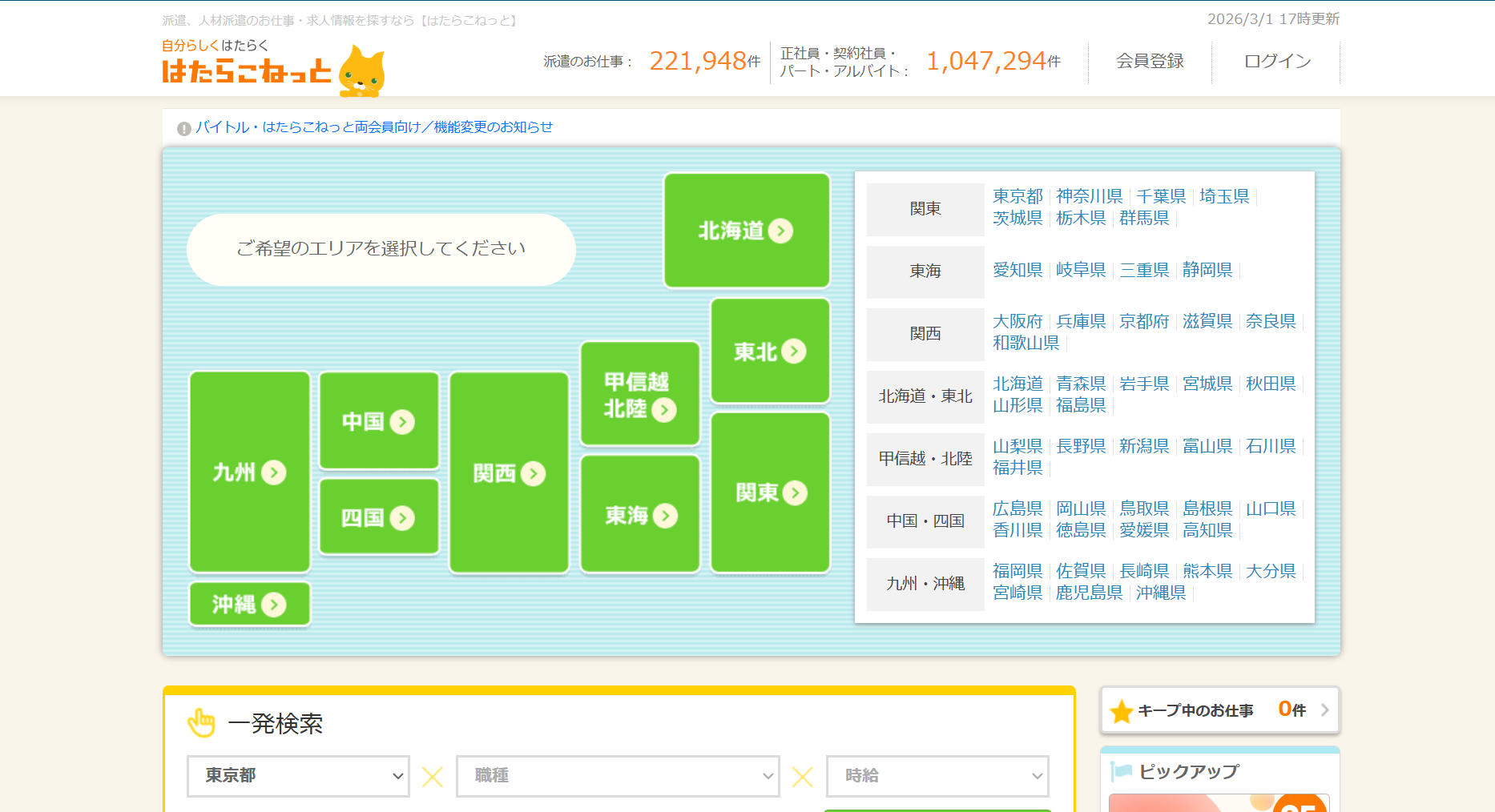Open the 会員登録 registration menu item
Viewport: 1495px width, 812px height.
click(x=1150, y=62)
